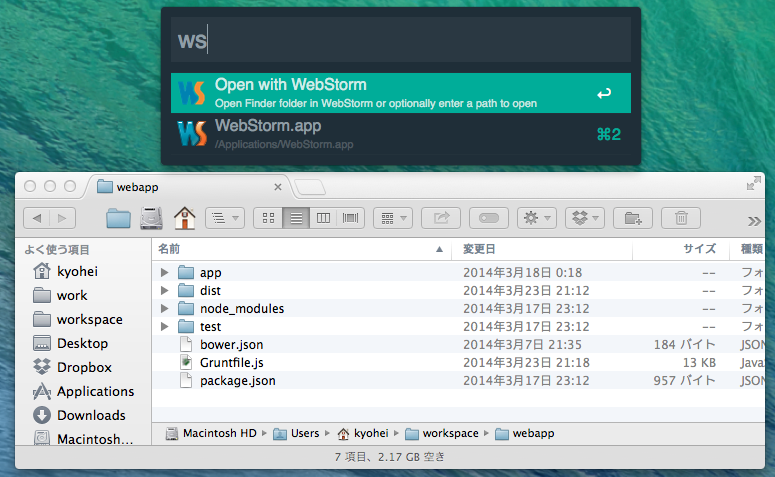The width and height of the screenshot is (775, 477).
Task: Go back in Finder history
Action: click(x=37, y=218)
